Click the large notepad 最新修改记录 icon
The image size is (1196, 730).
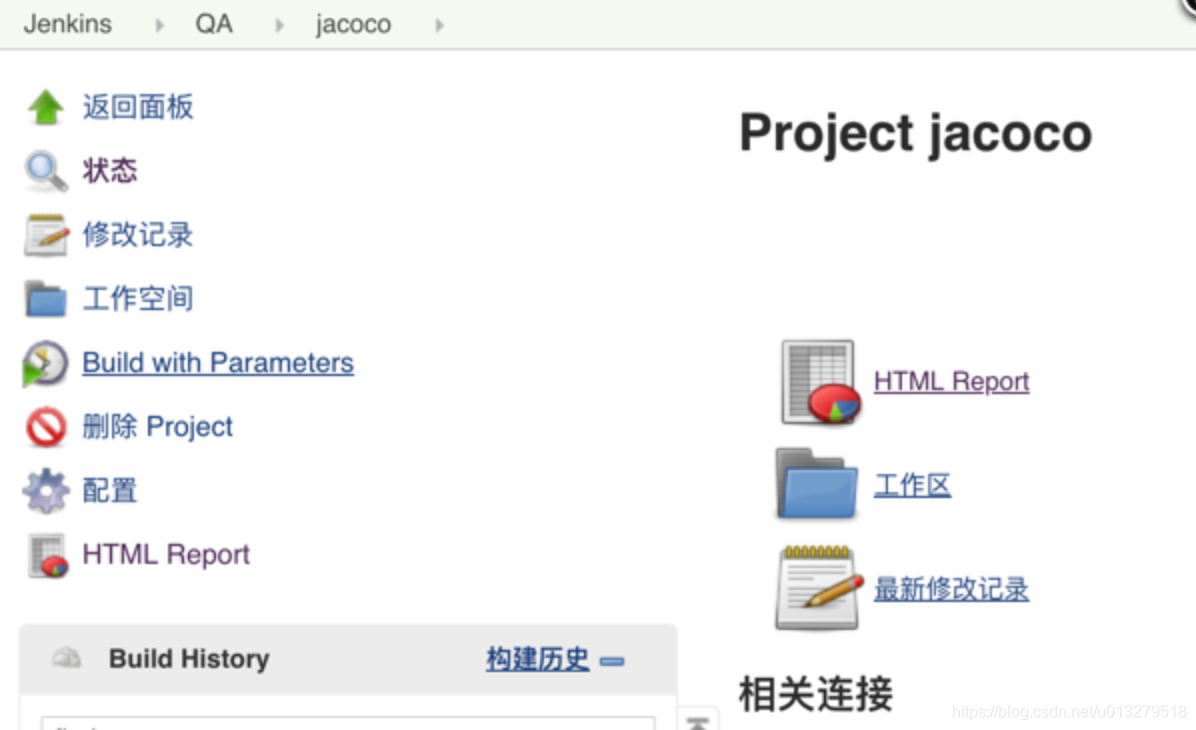point(819,588)
